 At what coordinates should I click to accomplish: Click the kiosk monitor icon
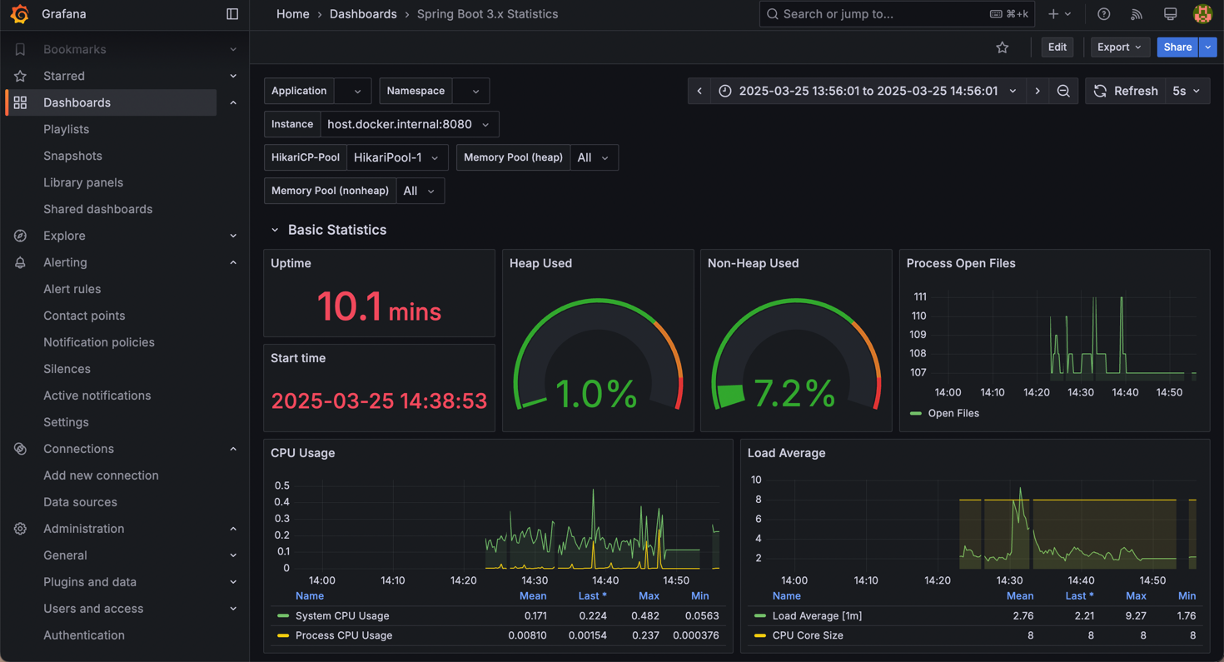click(x=1170, y=14)
